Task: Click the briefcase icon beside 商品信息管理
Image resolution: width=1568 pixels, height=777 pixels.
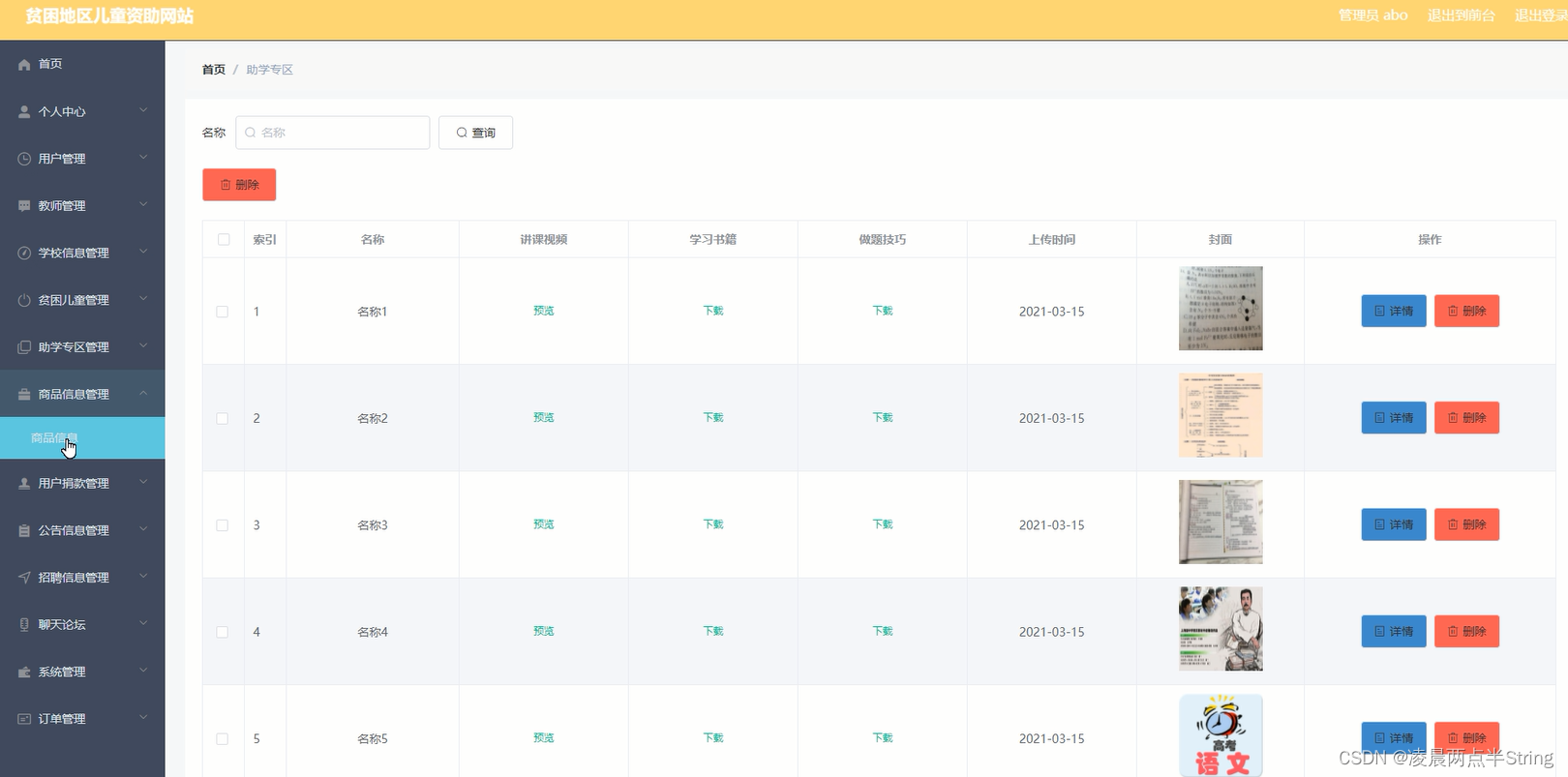Action: pyautogui.click(x=24, y=394)
